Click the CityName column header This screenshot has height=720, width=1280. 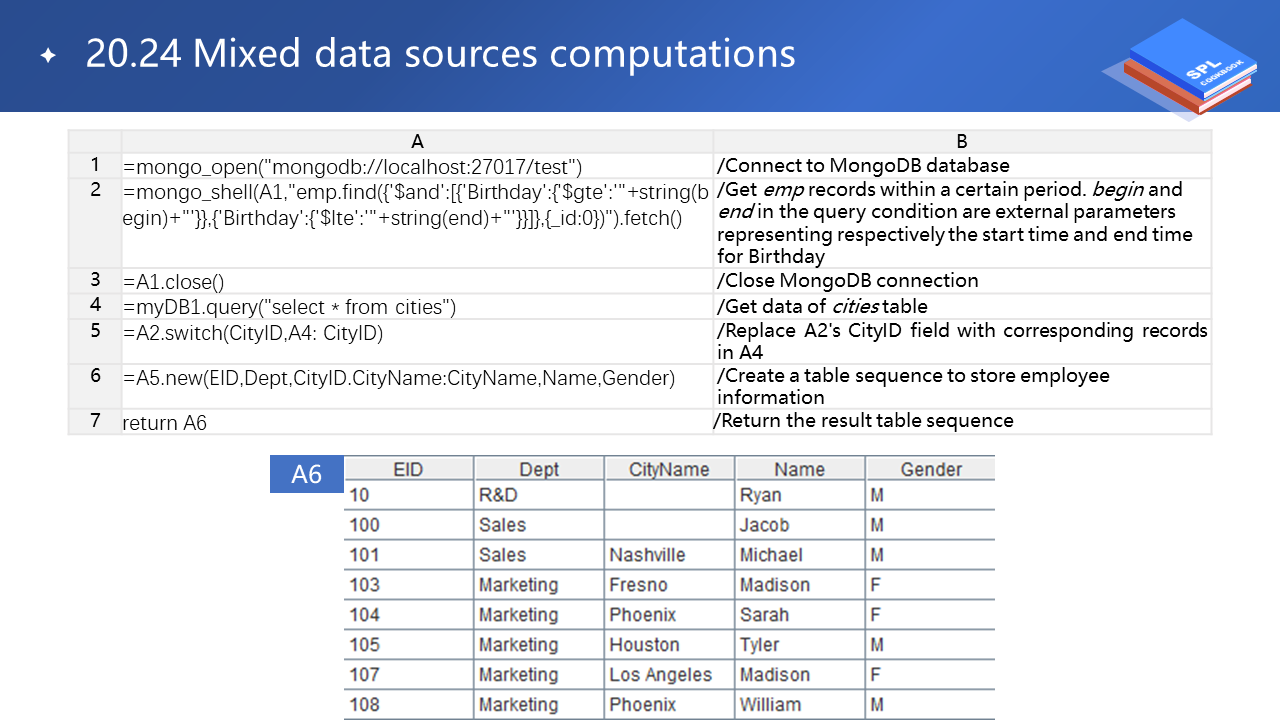pyautogui.click(x=668, y=469)
